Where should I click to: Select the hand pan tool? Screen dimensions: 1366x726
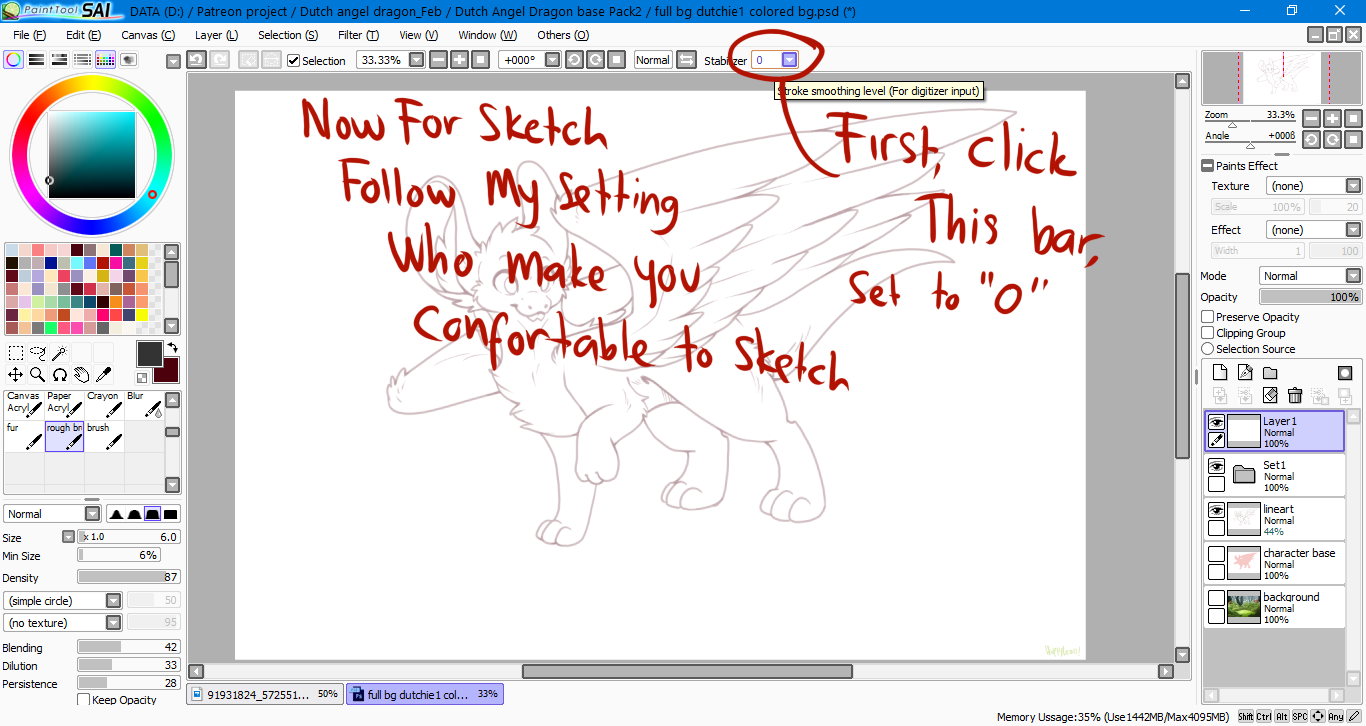tap(82, 375)
